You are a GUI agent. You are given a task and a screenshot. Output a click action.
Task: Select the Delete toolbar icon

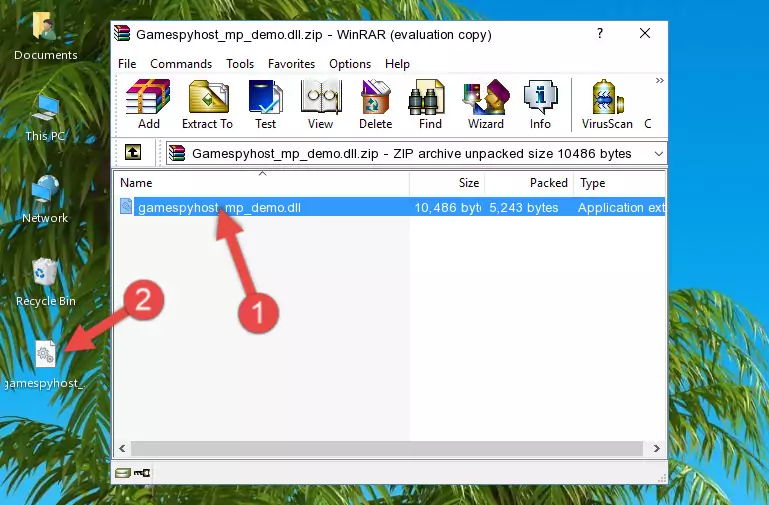coord(376,104)
